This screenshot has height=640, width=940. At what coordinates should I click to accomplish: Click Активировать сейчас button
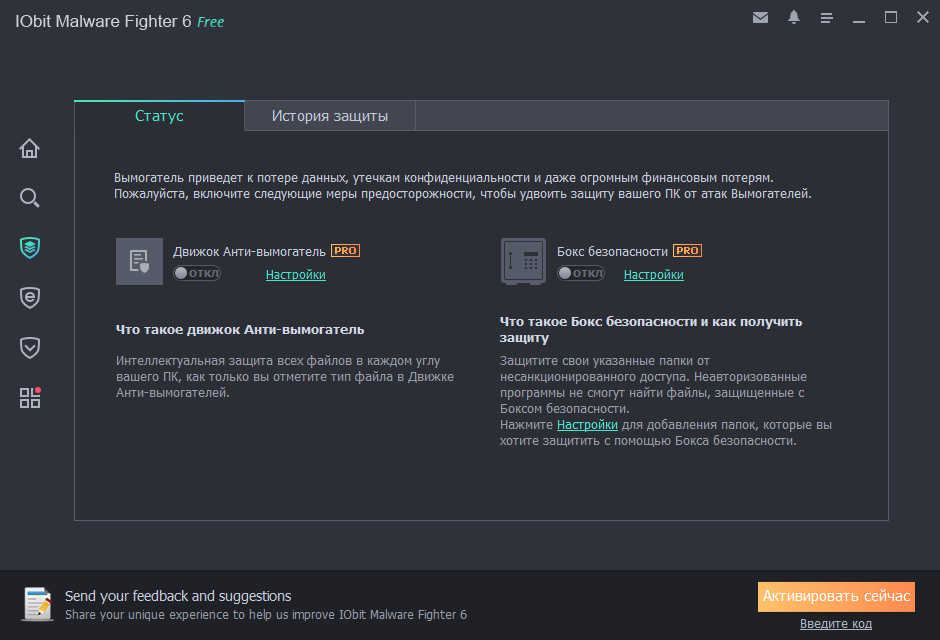pos(836,596)
